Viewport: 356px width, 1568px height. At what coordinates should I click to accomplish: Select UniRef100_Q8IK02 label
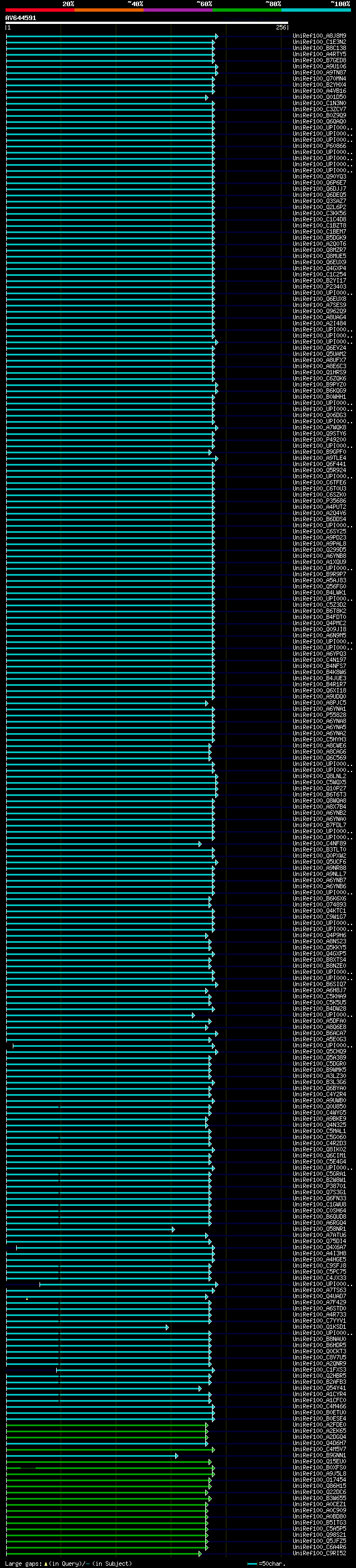tap(319, 1149)
